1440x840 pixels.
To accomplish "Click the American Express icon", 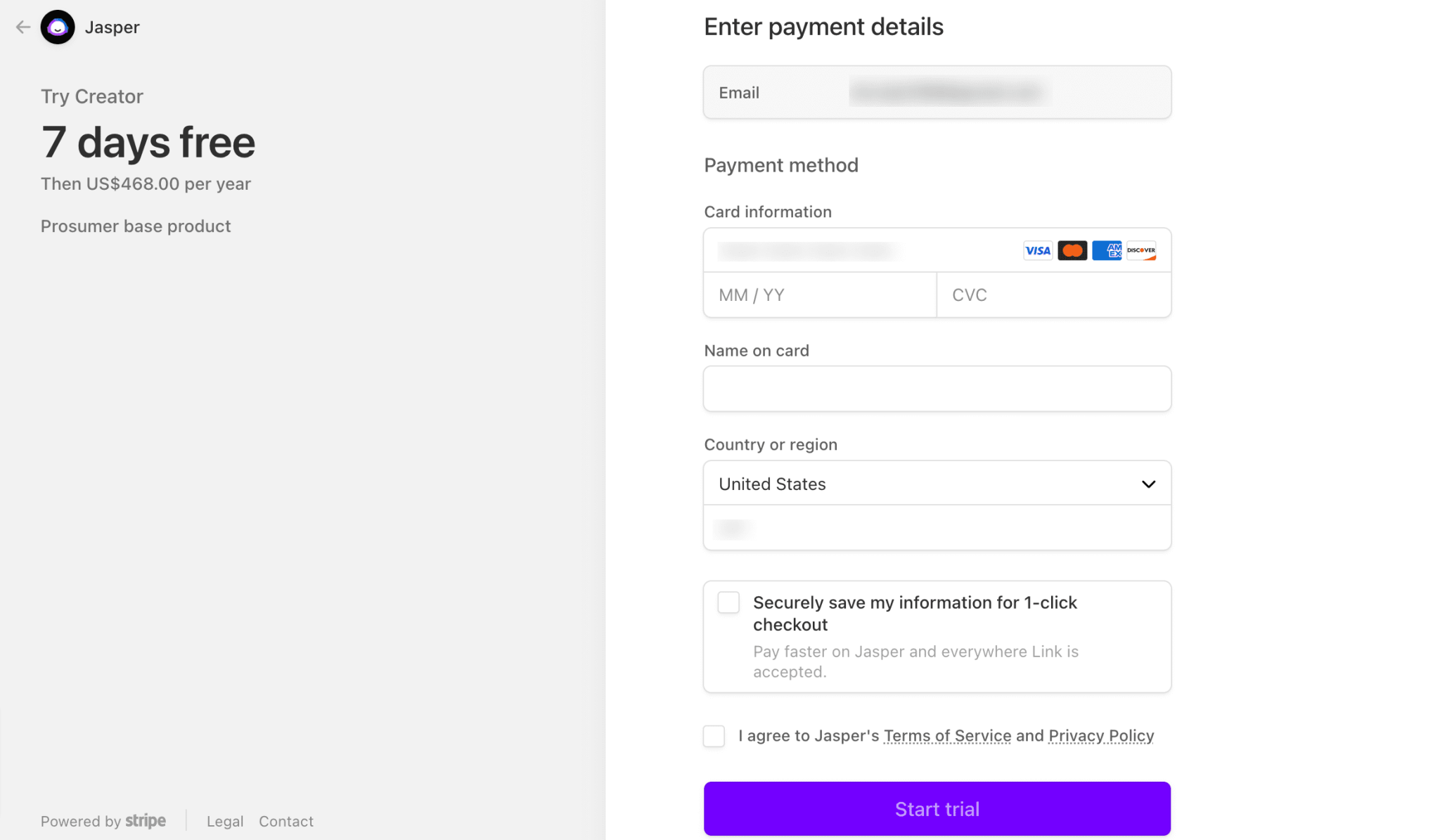I will click(x=1107, y=251).
